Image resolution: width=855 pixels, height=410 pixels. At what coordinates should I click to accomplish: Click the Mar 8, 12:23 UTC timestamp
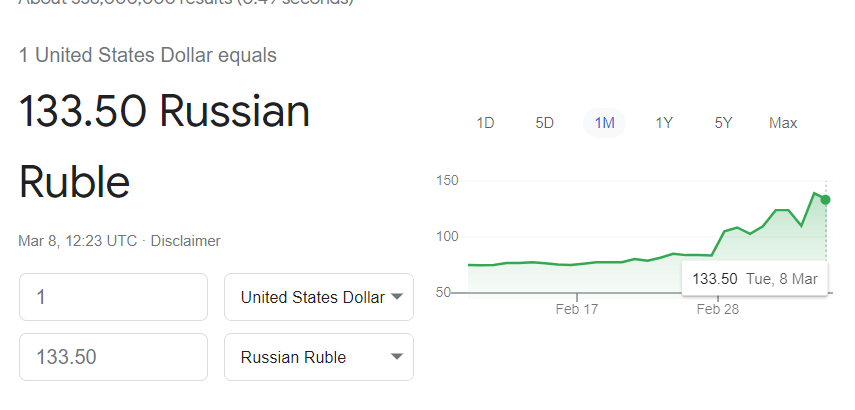[x=78, y=241]
